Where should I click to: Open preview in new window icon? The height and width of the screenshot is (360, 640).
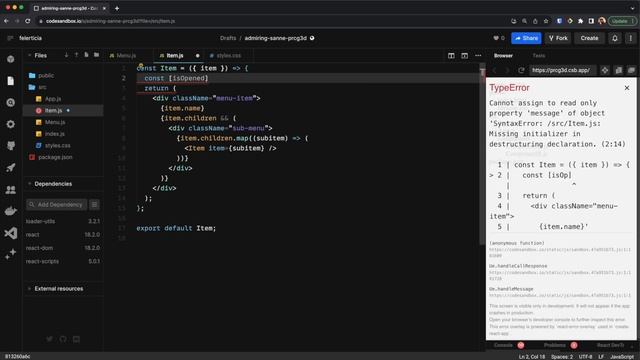coord(631,70)
